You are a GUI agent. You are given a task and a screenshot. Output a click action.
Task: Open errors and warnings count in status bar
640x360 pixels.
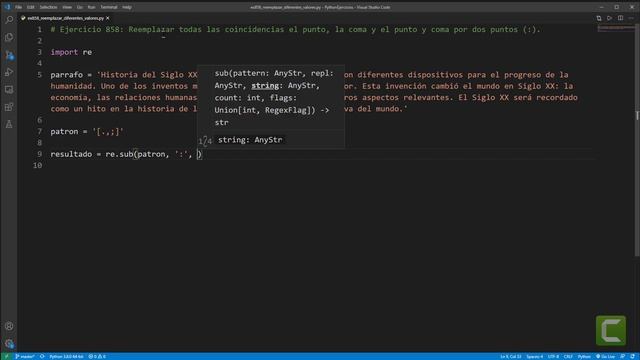tap(97, 356)
